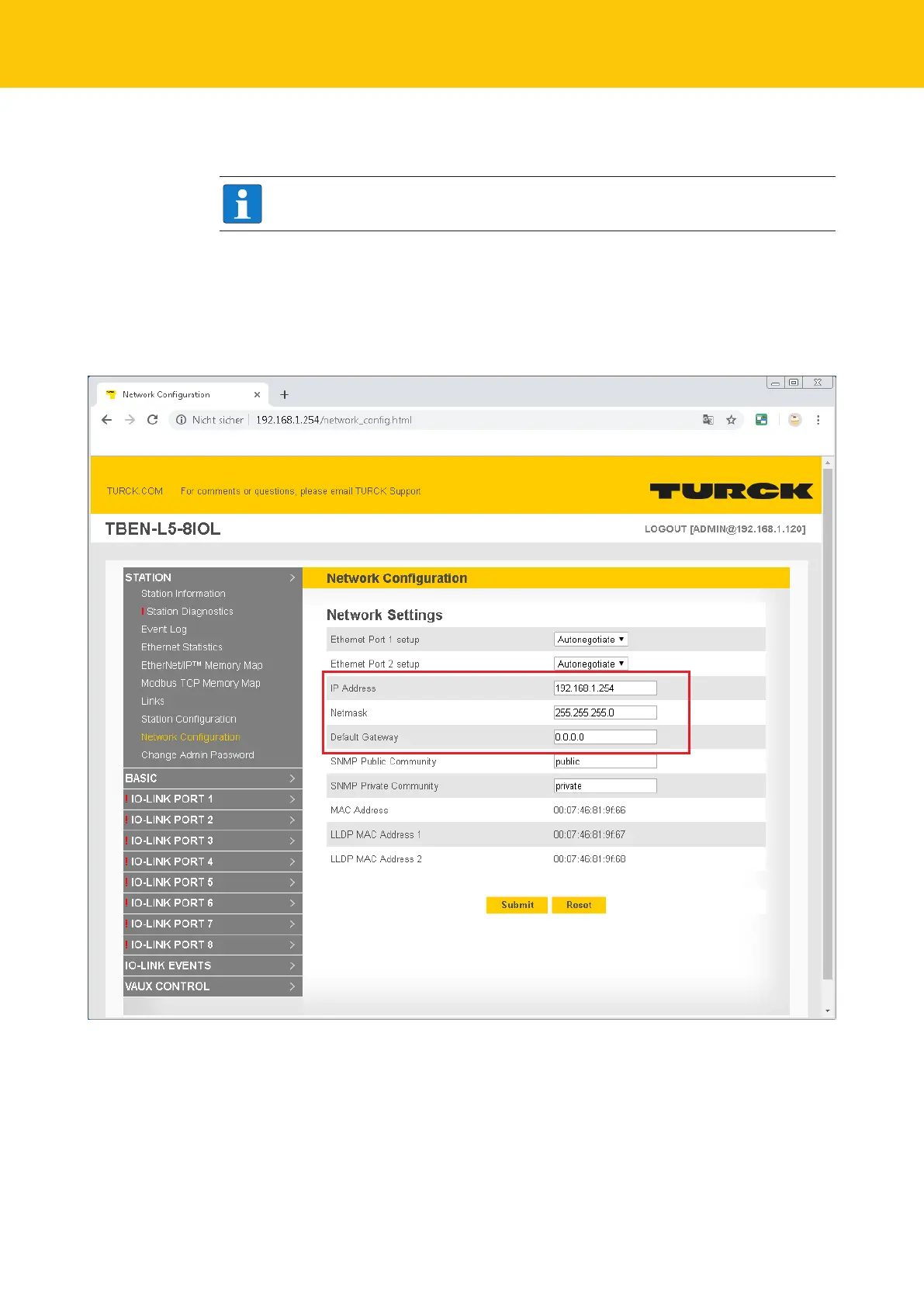Reload the page with the refresh icon
Image resolution: width=924 pixels, height=1307 pixels.
point(153,420)
